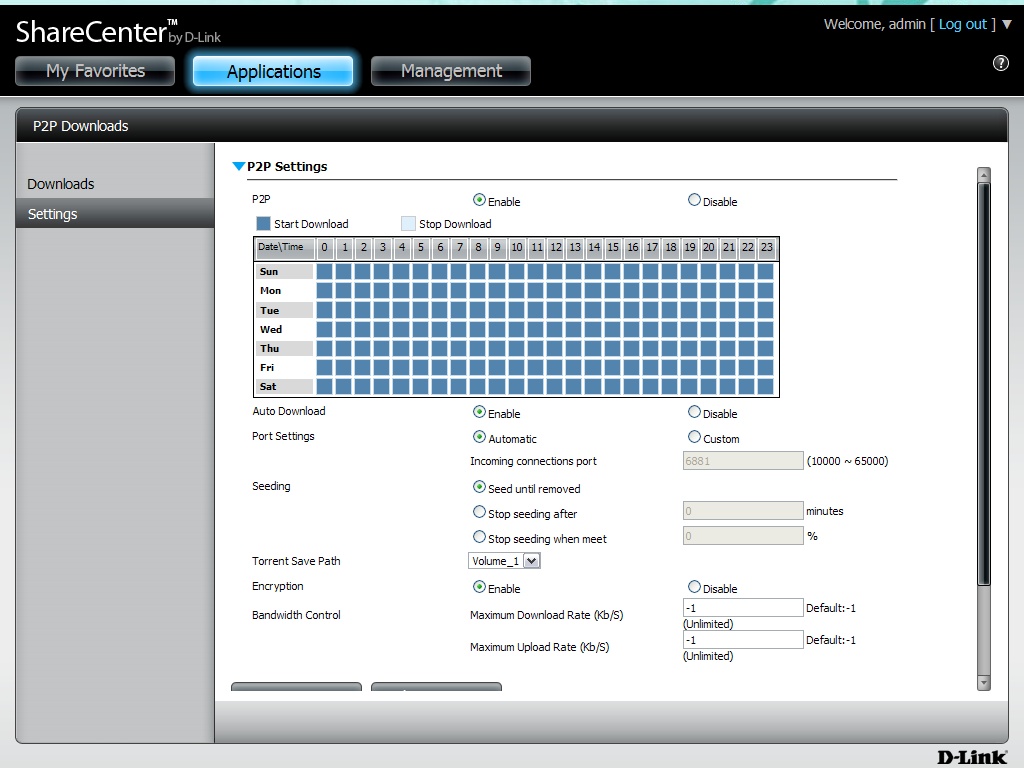The height and width of the screenshot is (768, 1024).
Task: Choose Custom port setting
Action: point(694,437)
